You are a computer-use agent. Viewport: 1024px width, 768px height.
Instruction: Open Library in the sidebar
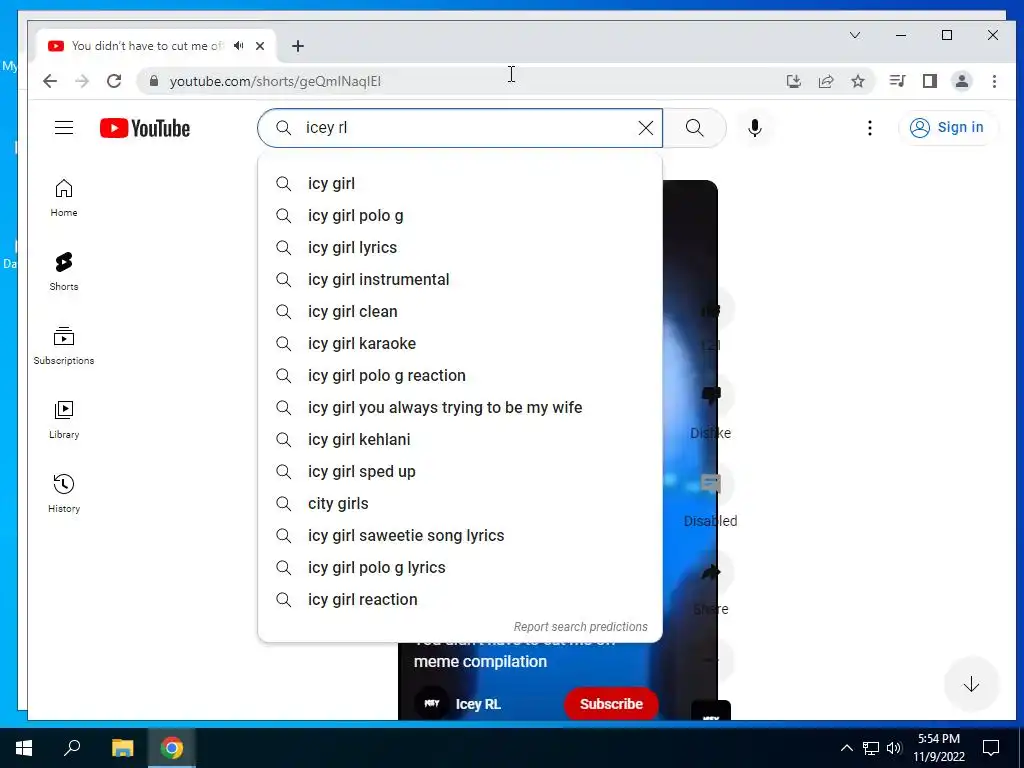[x=64, y=420]
